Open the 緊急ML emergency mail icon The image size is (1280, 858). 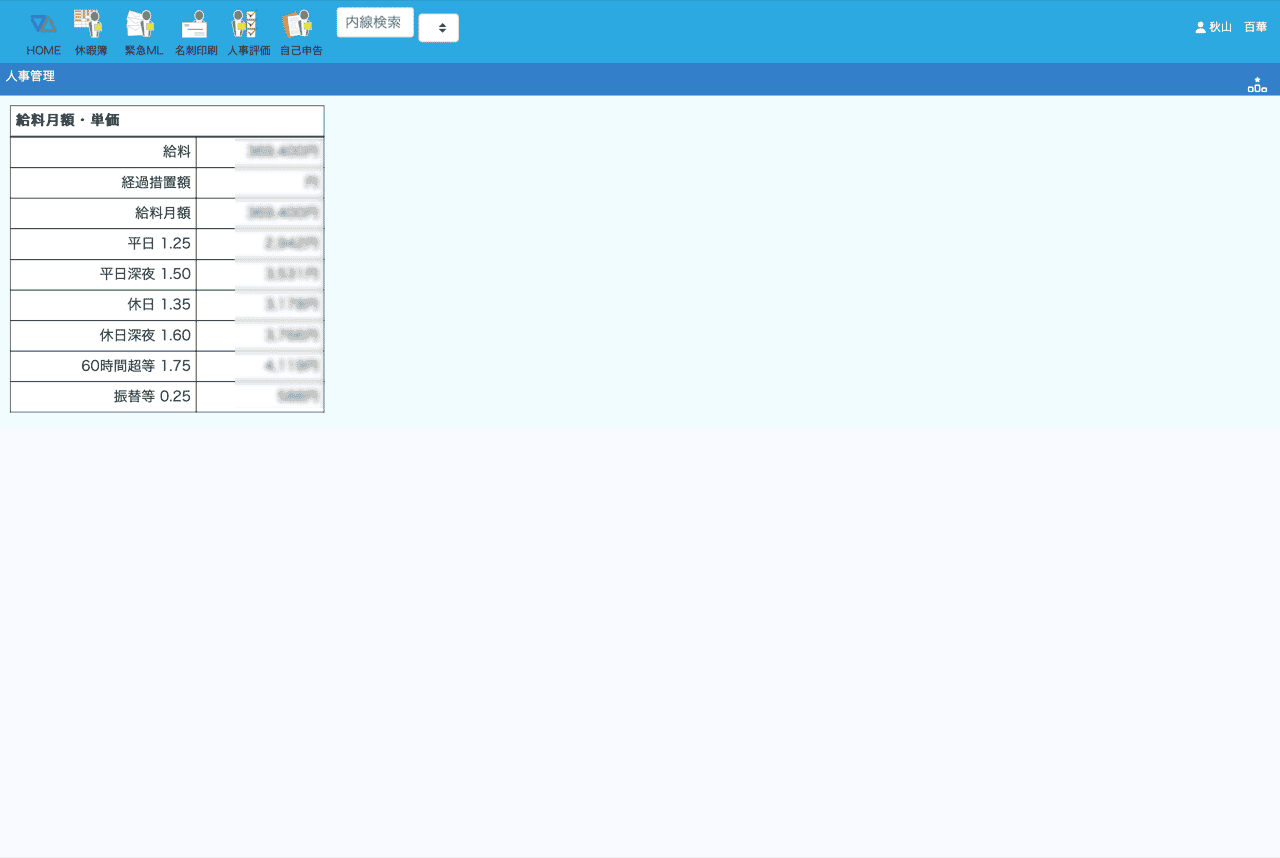point(142,24)
